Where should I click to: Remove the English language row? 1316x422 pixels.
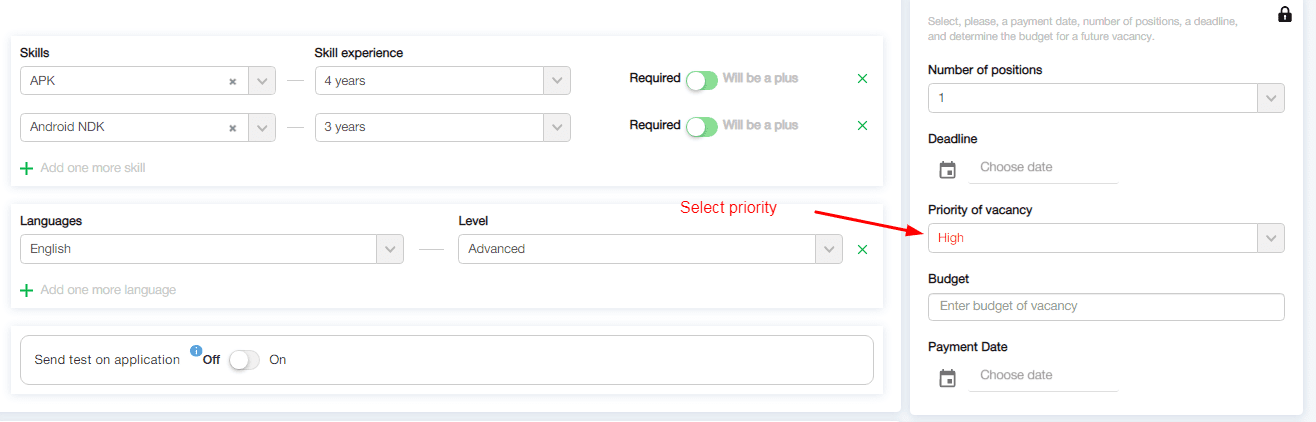[x=862, y=249]
